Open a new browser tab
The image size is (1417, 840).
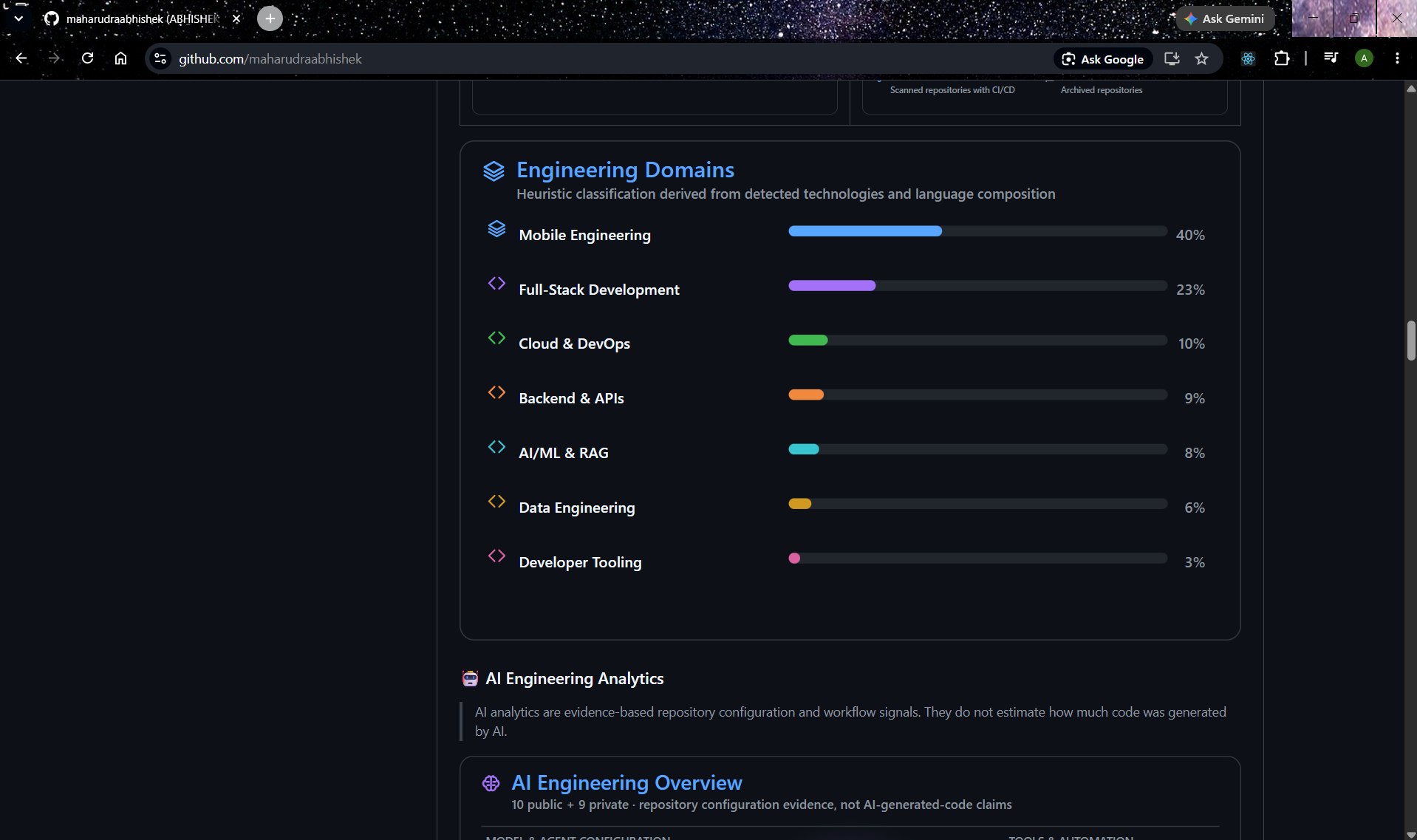click(x=270, y=18)
